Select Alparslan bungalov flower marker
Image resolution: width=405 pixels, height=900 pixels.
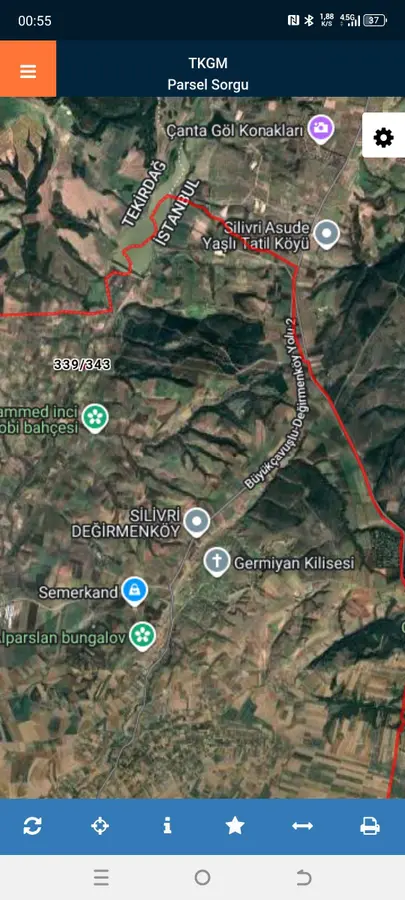click(x=142, y=635)
